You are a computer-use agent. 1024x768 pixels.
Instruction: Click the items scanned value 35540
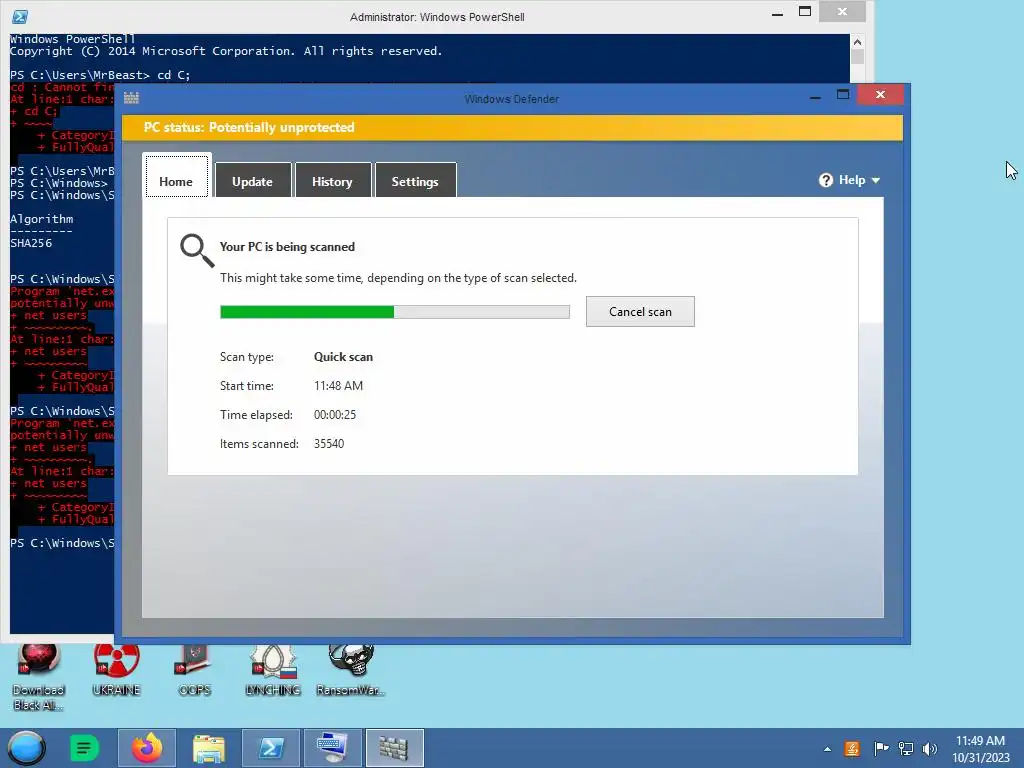tap(329, 443)
